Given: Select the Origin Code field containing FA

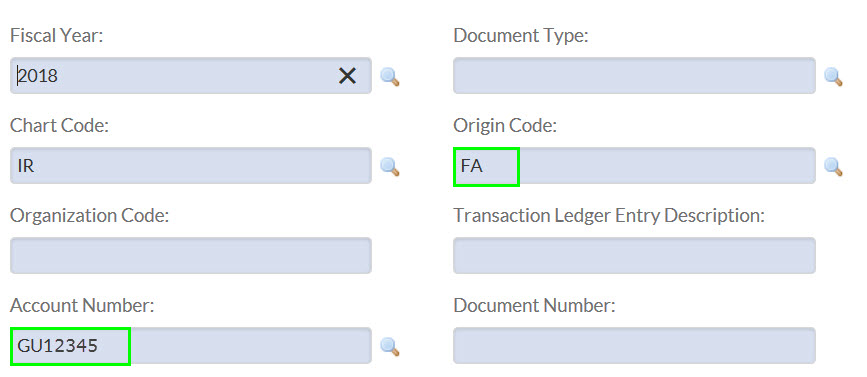Looking at the screenshot, I should pyautogui.click(x=634, y=165).
